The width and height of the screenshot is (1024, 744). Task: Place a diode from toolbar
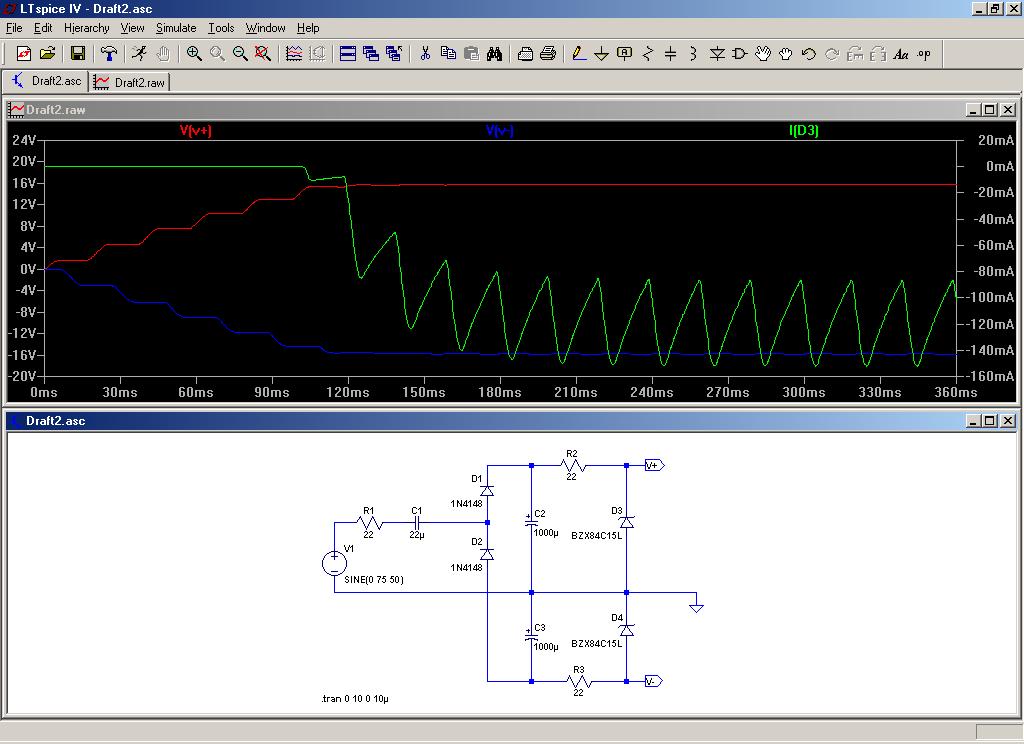[x=717, y=54]
